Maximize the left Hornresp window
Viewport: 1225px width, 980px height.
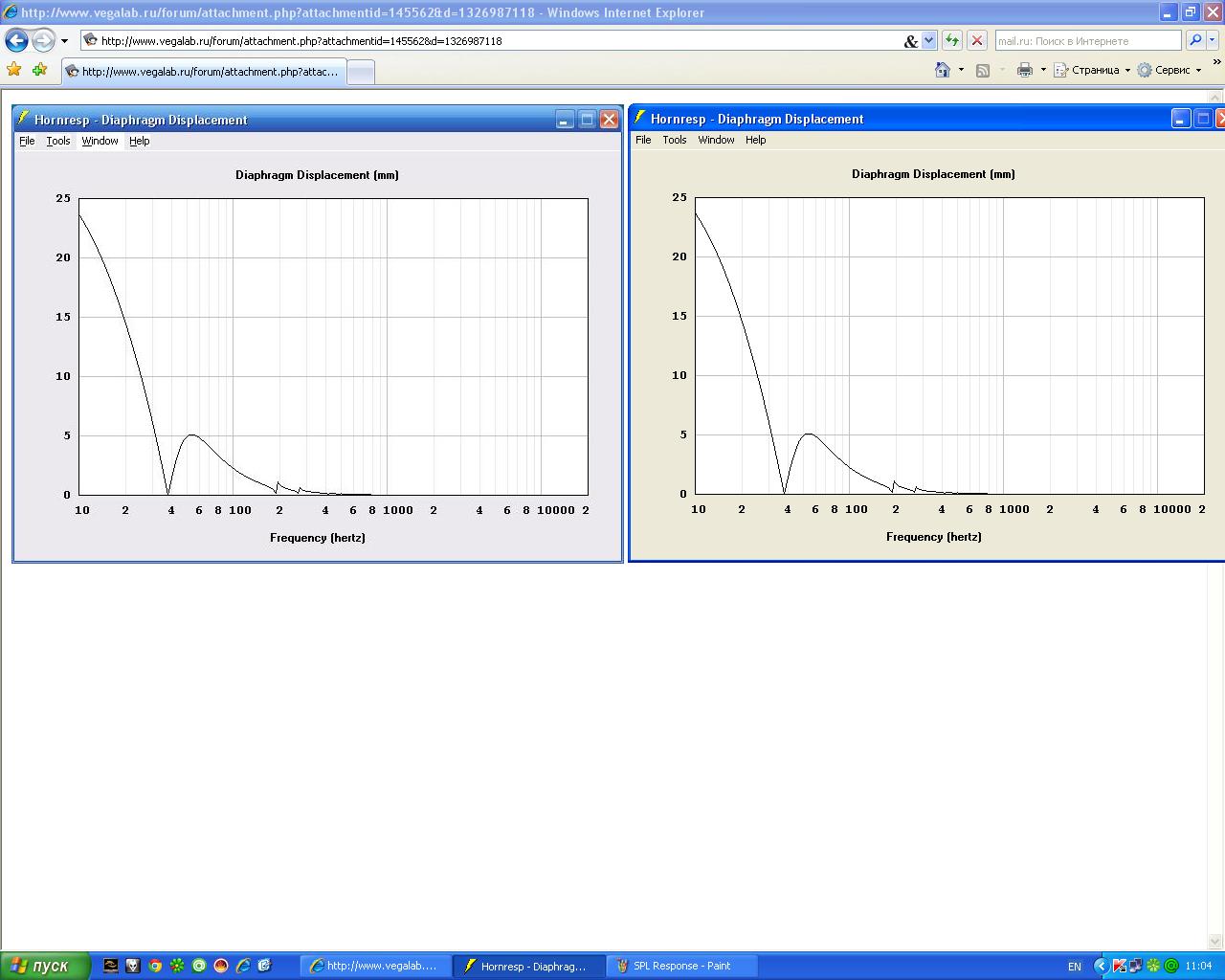point(588,120)
